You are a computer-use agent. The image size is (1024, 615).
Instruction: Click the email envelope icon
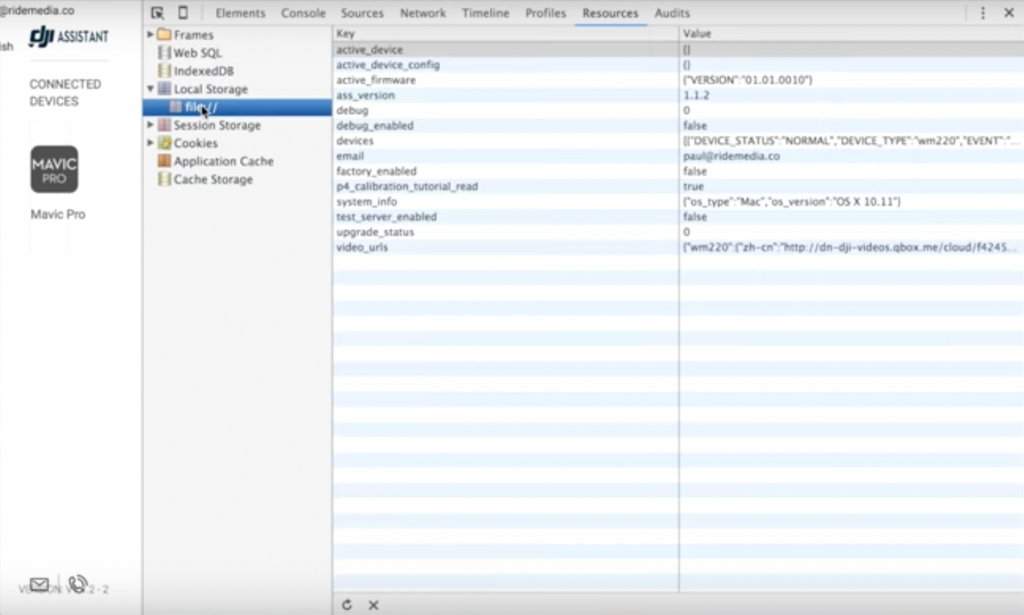click(39, 585)
